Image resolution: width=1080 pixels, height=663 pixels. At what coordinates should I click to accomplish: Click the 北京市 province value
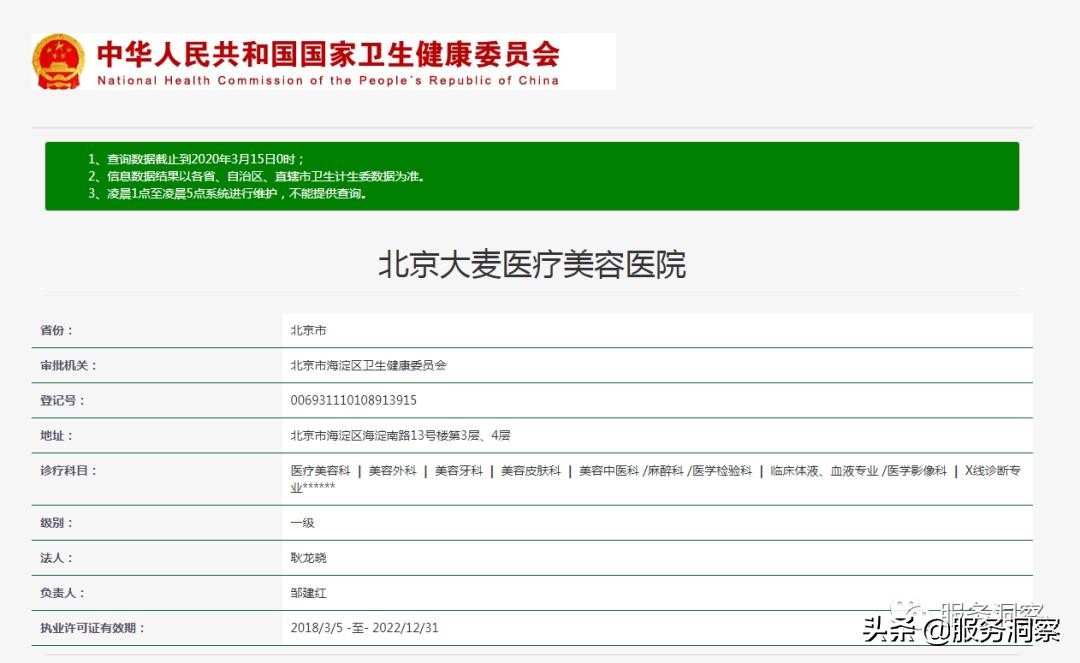[308, 329]
